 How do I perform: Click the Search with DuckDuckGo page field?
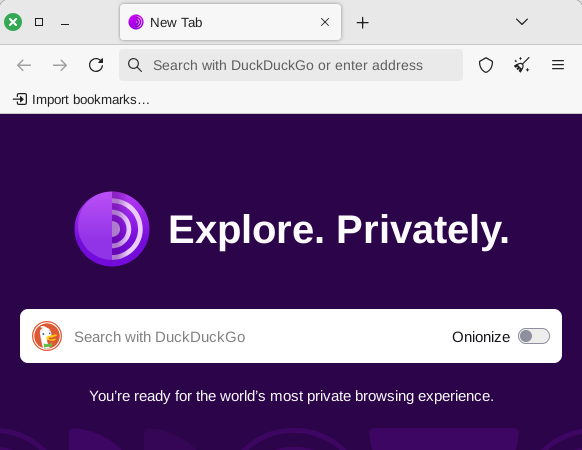pyautogui.click(x=291, y=336)
